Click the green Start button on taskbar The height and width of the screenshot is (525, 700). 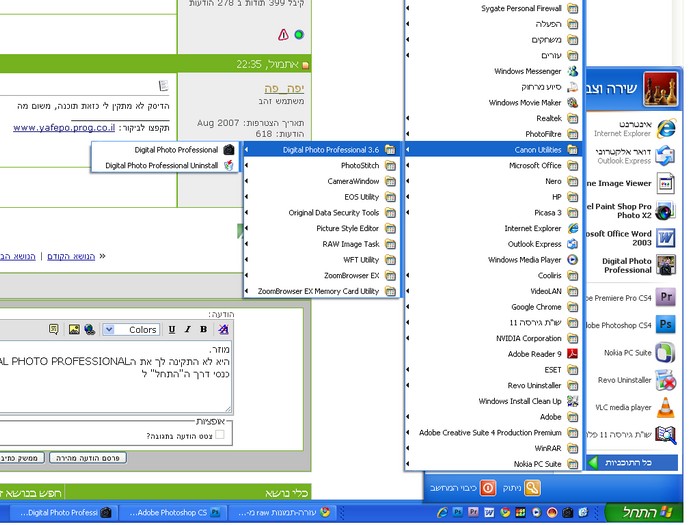tap(643, 512)
